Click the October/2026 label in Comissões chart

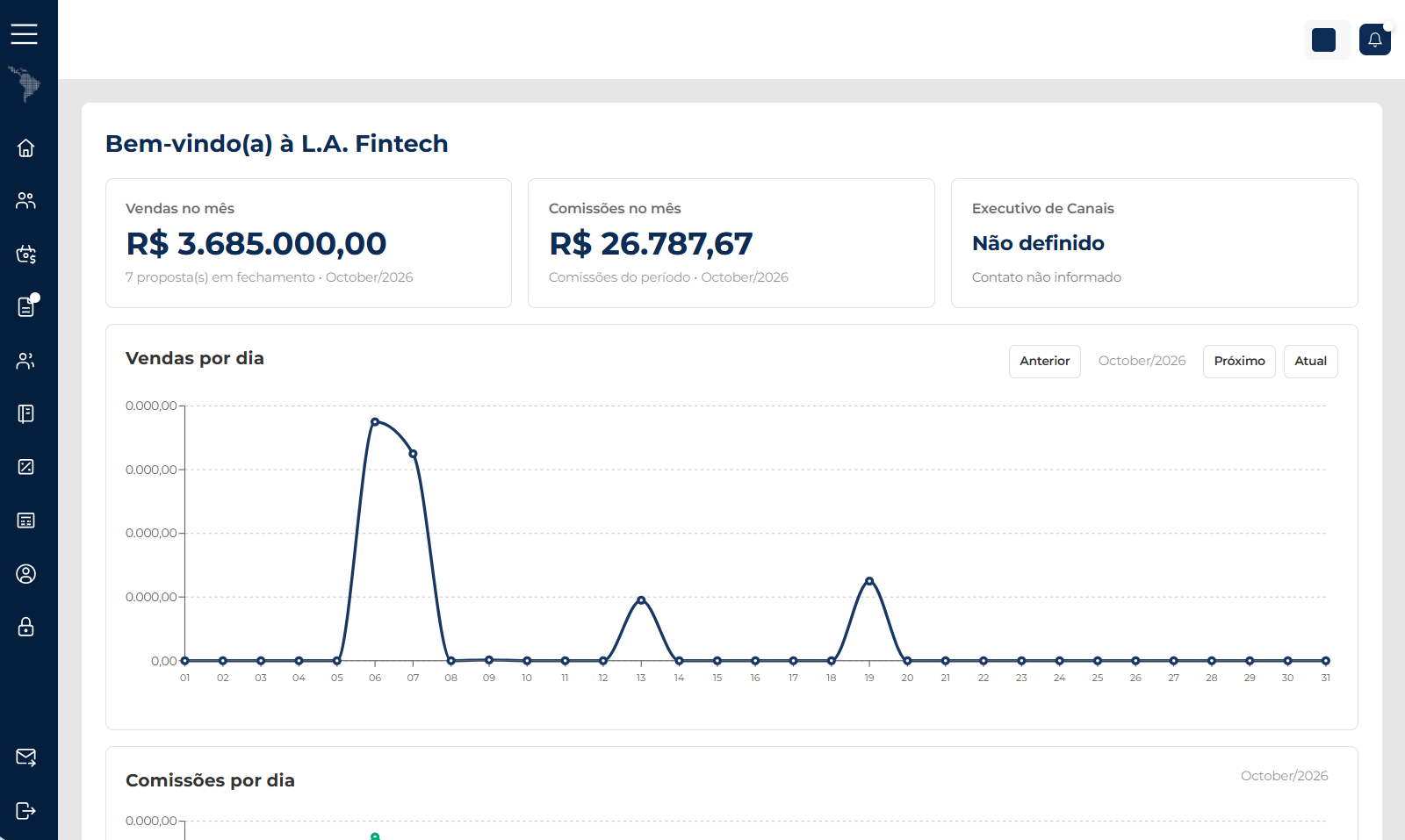(1284, 776)
